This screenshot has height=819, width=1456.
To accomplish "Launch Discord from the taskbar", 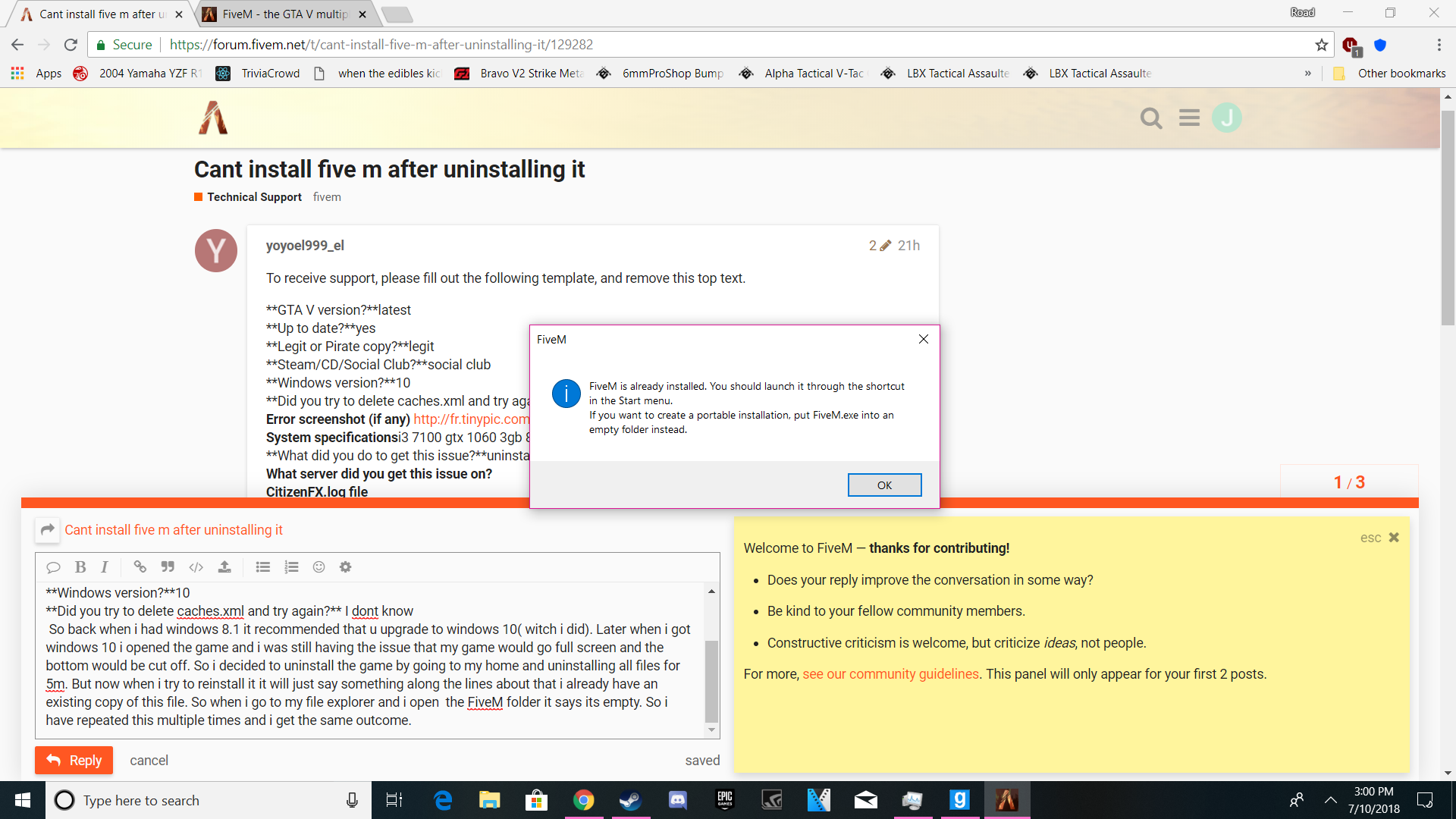I will 677,800.
